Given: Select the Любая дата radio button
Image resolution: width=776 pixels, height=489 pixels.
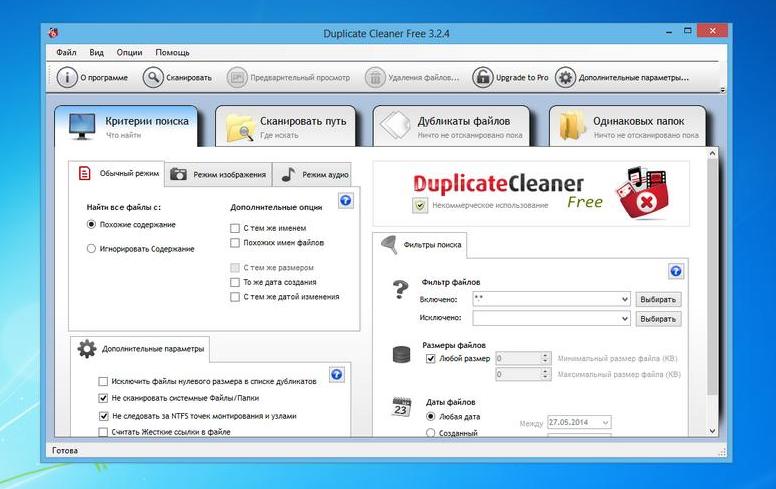Looking at the screenshot, I should [x=431, y=417].
